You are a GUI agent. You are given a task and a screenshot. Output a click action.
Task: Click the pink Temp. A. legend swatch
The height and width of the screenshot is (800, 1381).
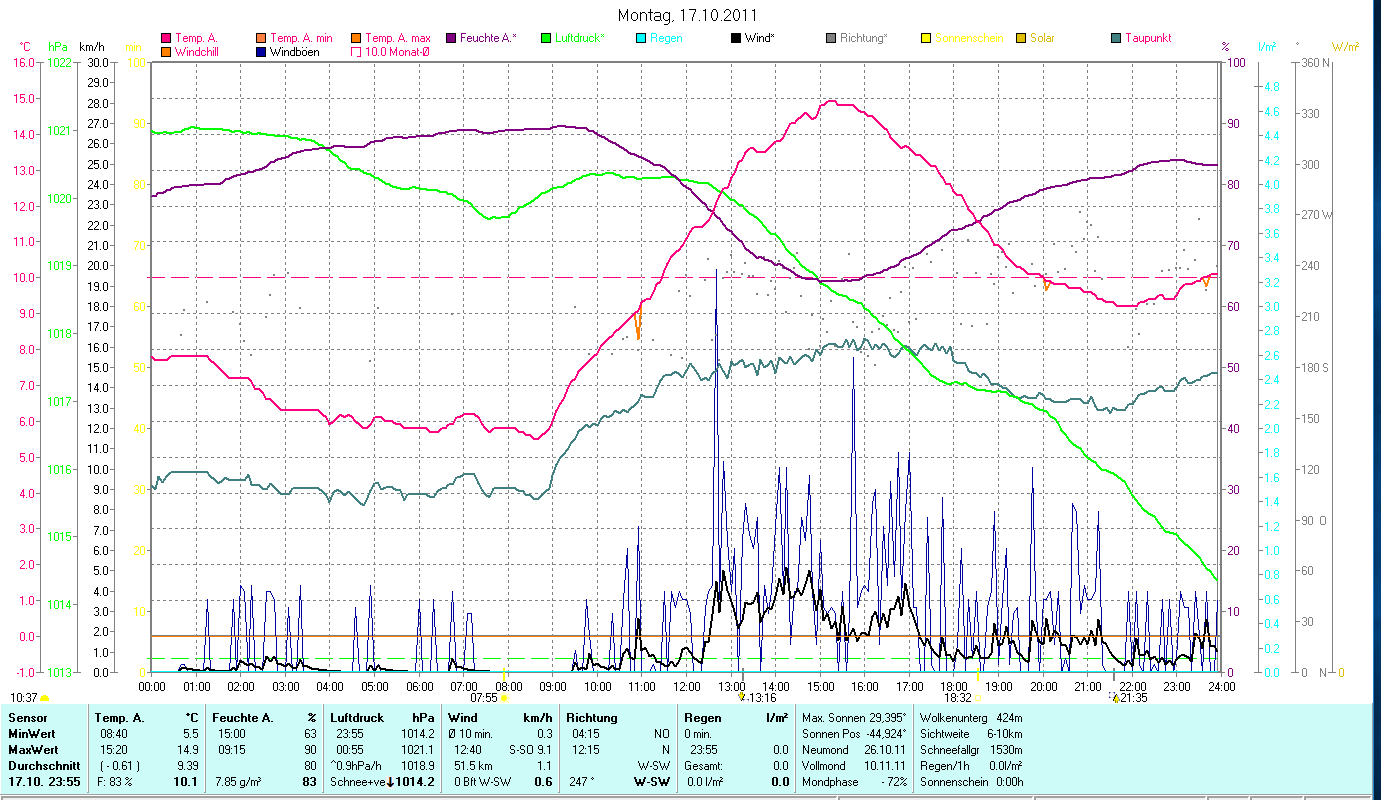coord(166,38)
